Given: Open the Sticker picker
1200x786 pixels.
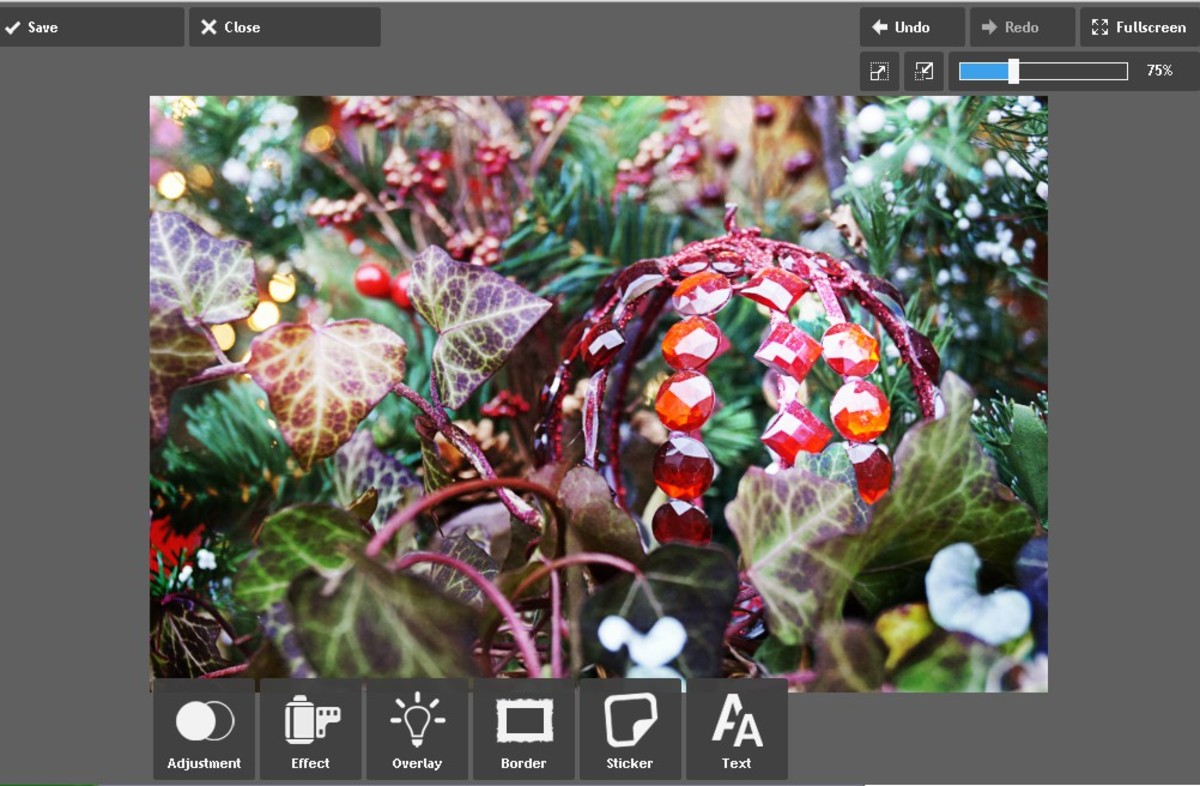Looking at the screenshot, I should (x=630, y=731).
